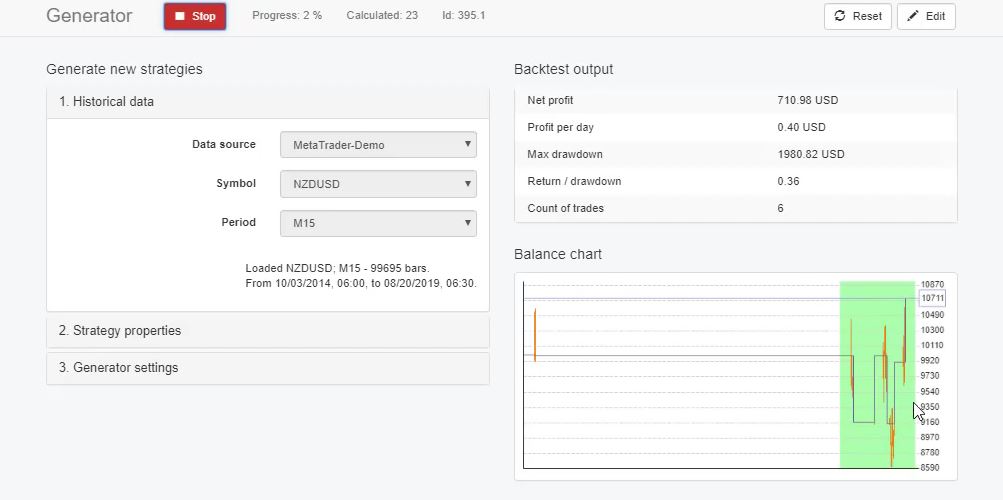Click the Reset button's refresh icon
The width and height of the screenshot is (1003, 500).
pos(840,16)
